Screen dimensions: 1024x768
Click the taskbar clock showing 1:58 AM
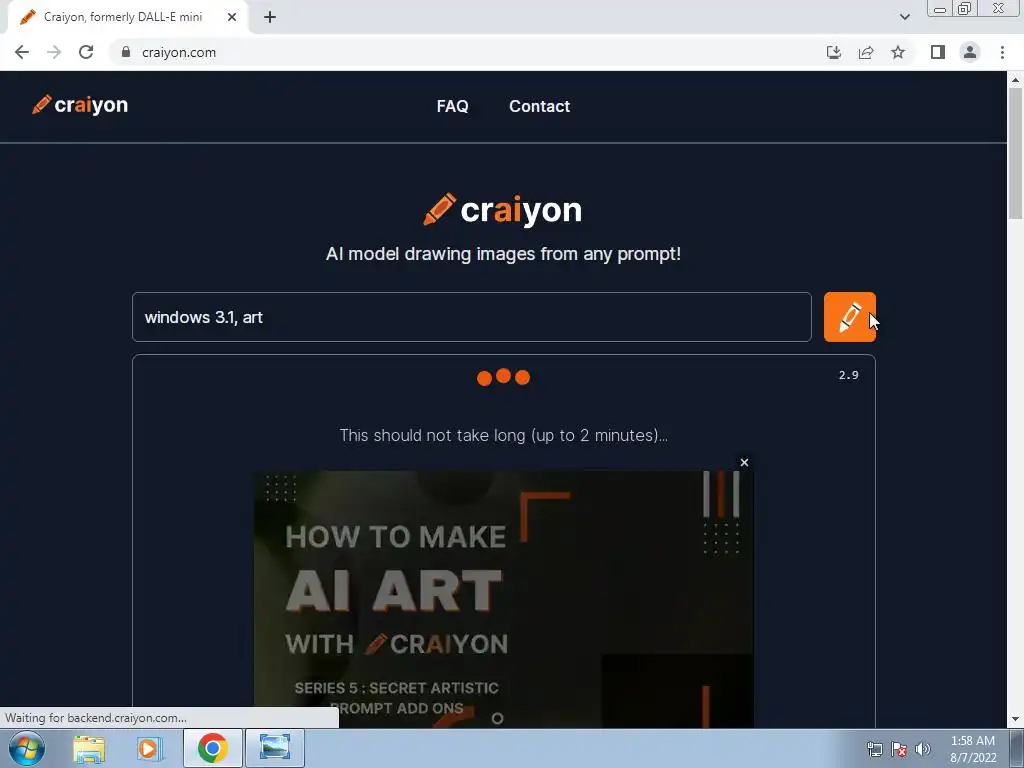(972, 749)
